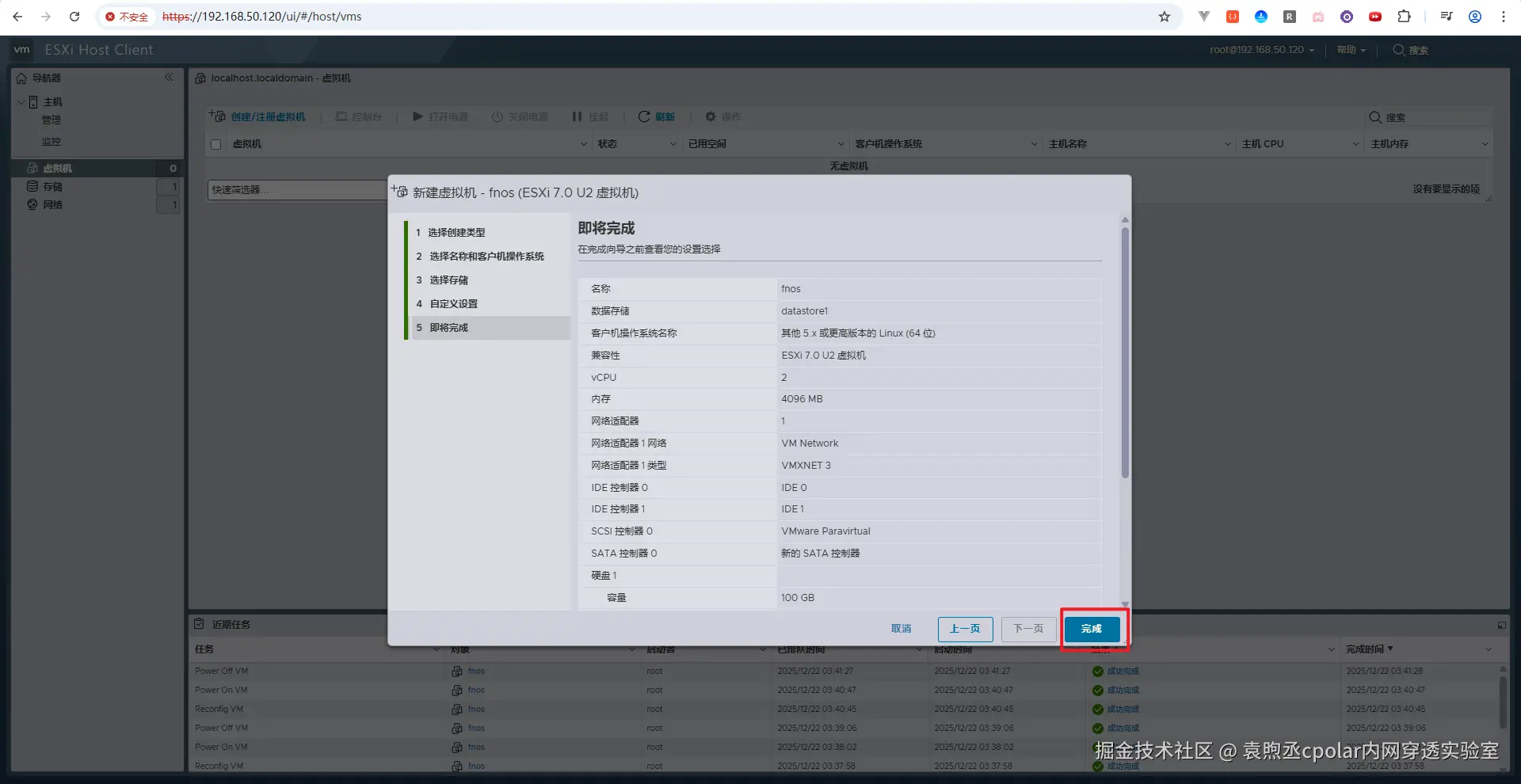Open the browser profile avatar
Screen dimensions: 1521x784
(1475, 17)
